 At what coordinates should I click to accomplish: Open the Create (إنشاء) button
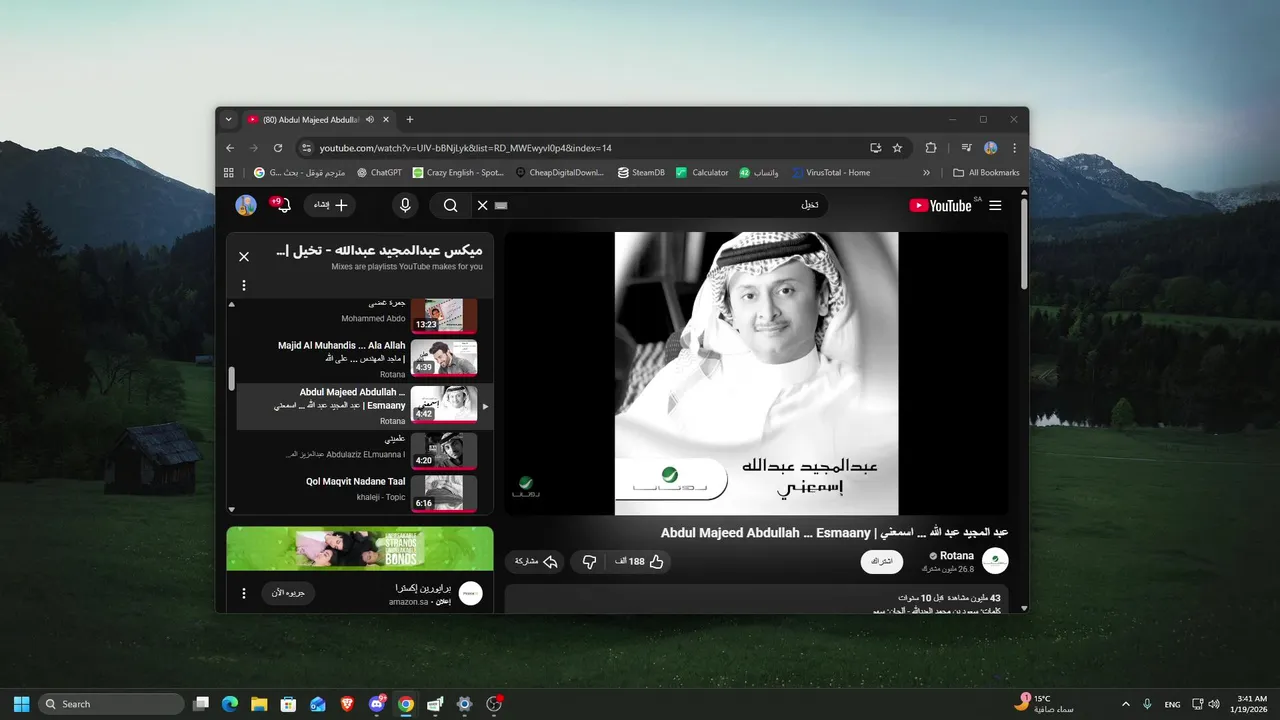click(331, 205)
